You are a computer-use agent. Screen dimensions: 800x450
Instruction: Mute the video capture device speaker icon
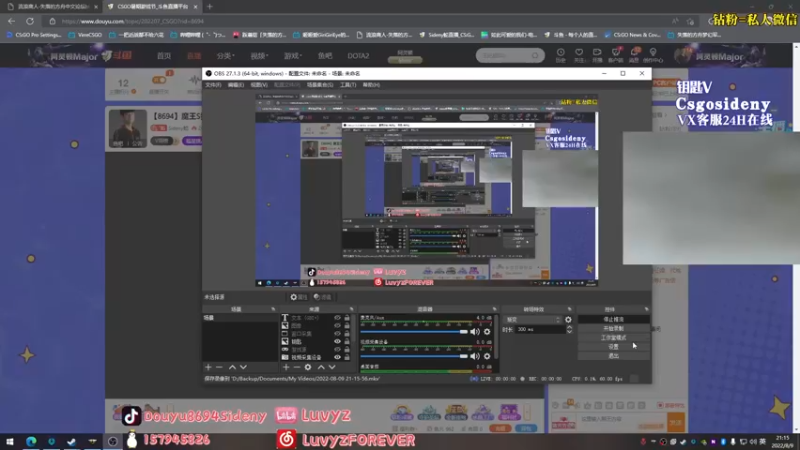pos(475,356)
